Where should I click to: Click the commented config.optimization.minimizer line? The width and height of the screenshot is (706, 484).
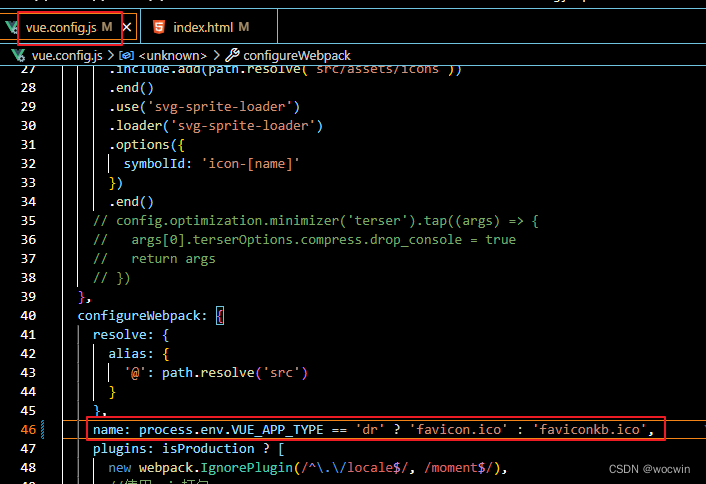(316, 221)
